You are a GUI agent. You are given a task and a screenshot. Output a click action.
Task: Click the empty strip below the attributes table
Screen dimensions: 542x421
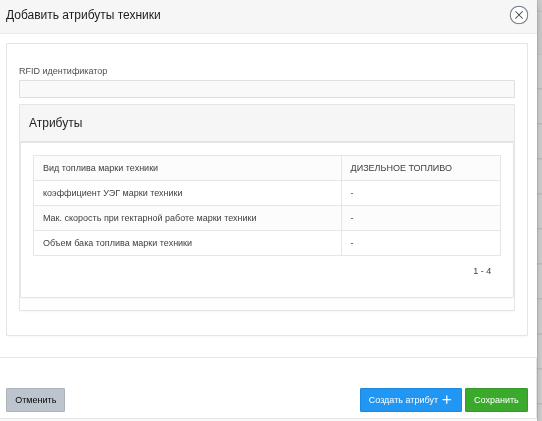coord(267,304)
